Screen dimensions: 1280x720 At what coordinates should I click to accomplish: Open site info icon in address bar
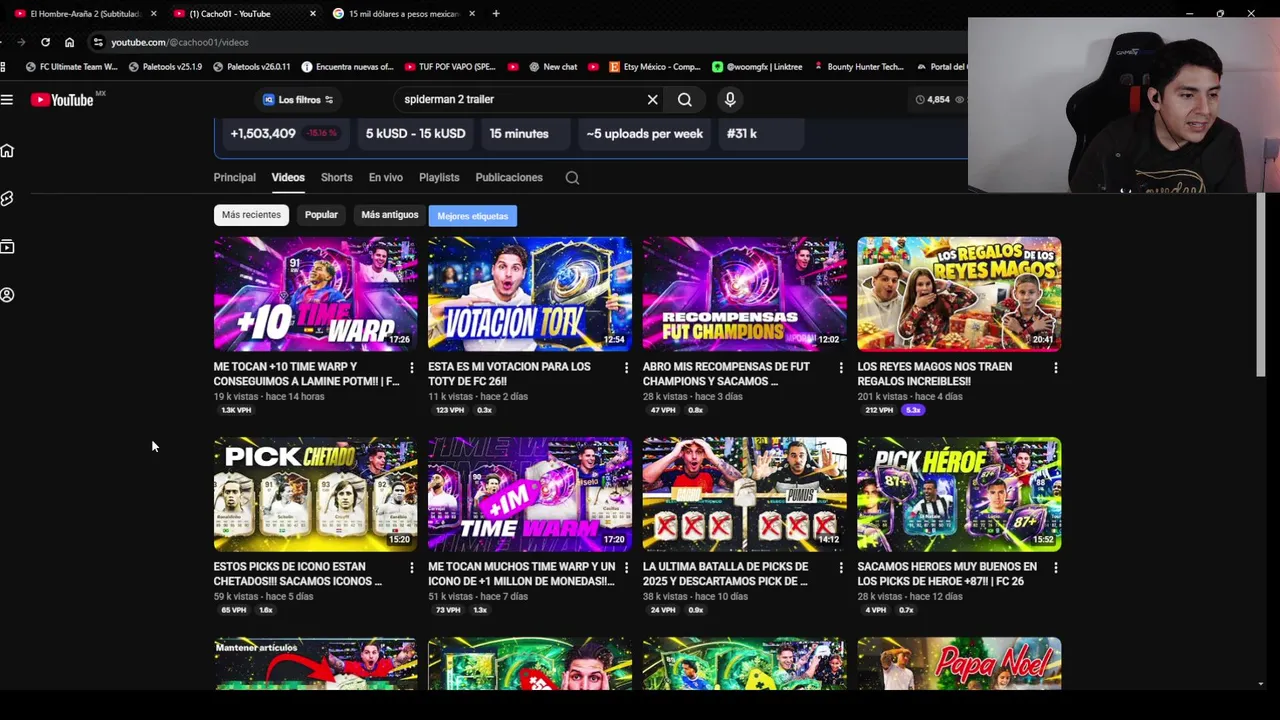[x=98, y=42]
